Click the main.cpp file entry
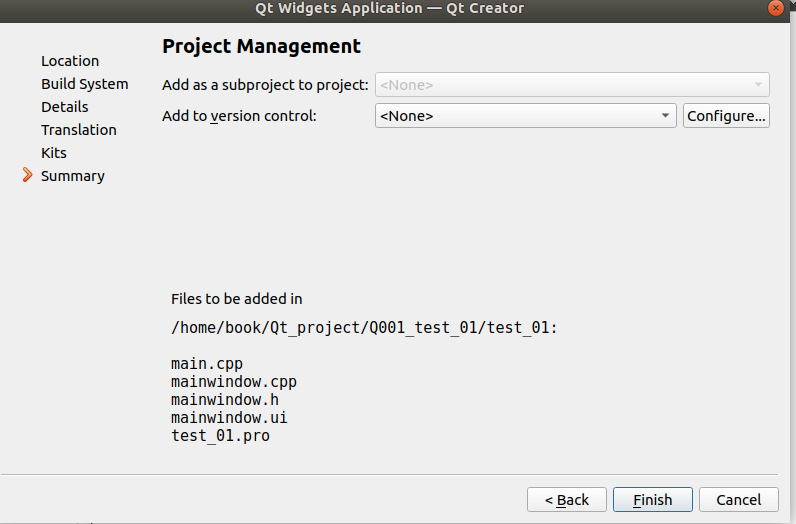This screenshot has height=524, width=796. click(207, 364)
